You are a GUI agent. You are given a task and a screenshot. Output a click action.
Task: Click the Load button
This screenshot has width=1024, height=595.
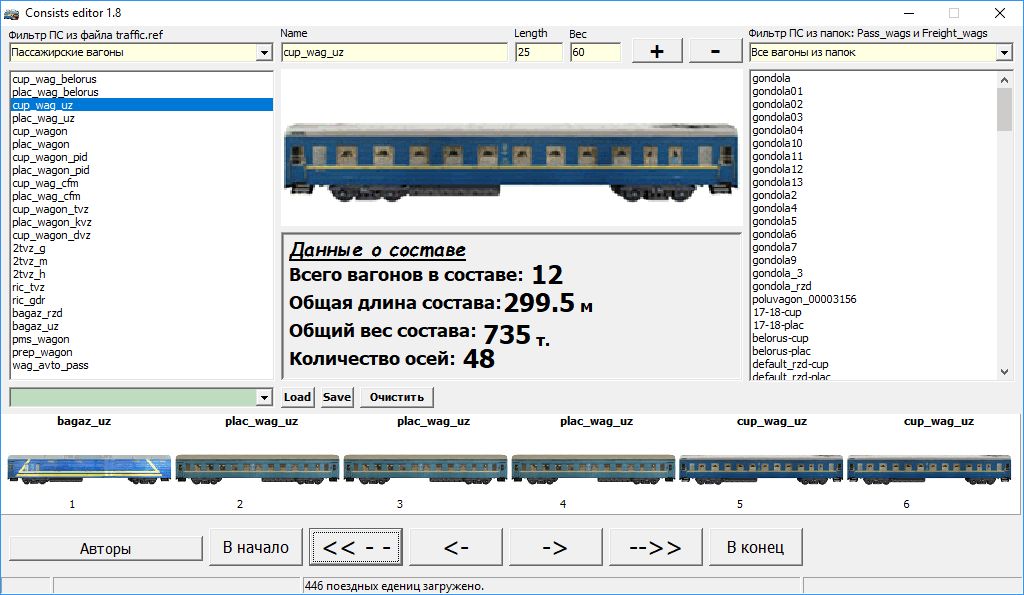[x=297, y=397]
